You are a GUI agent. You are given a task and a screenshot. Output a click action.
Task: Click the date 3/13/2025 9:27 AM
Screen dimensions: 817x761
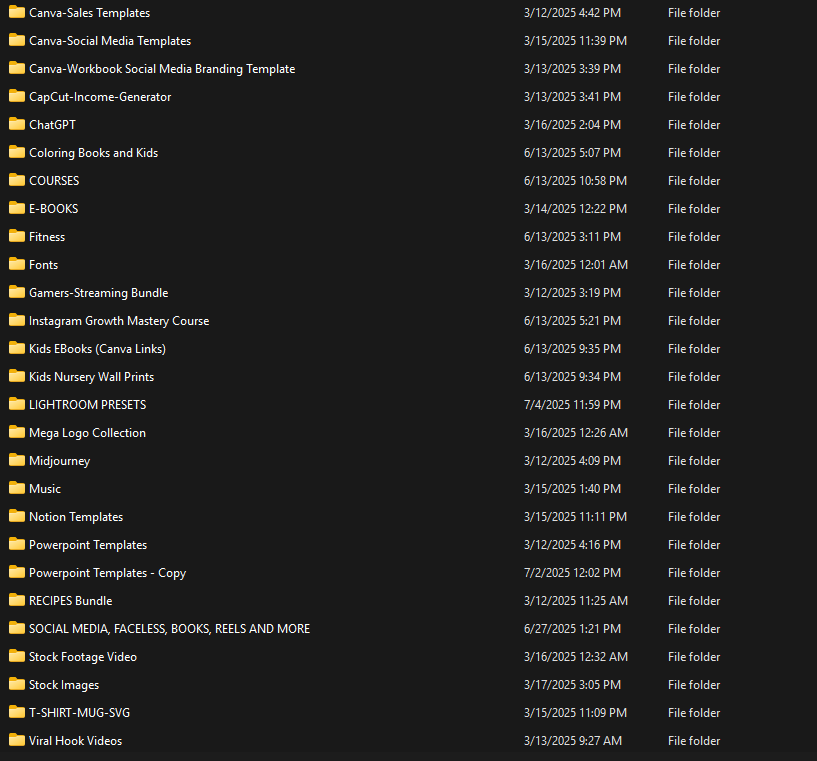pyautogui.click(x=573, y=741)
